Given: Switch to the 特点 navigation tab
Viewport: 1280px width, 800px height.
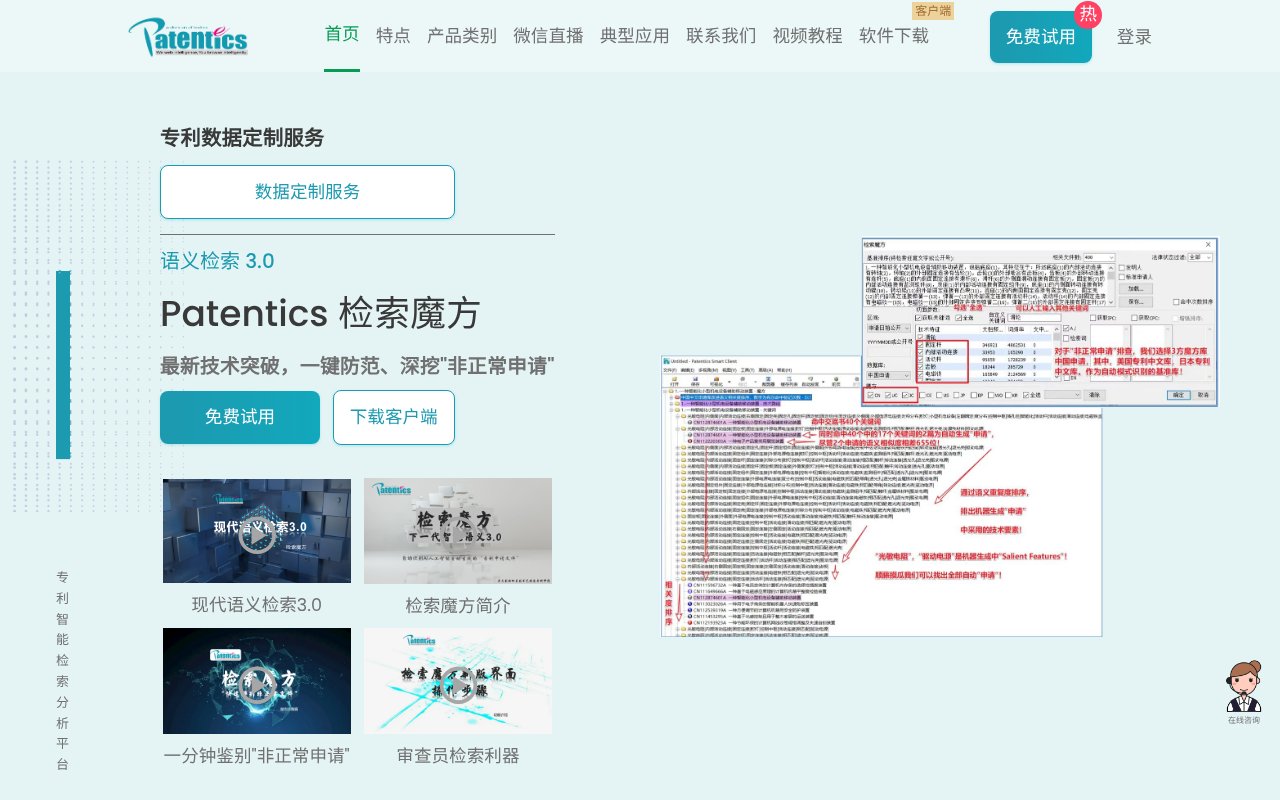Looking at the screenshot, I should click(x=393, y=35).
